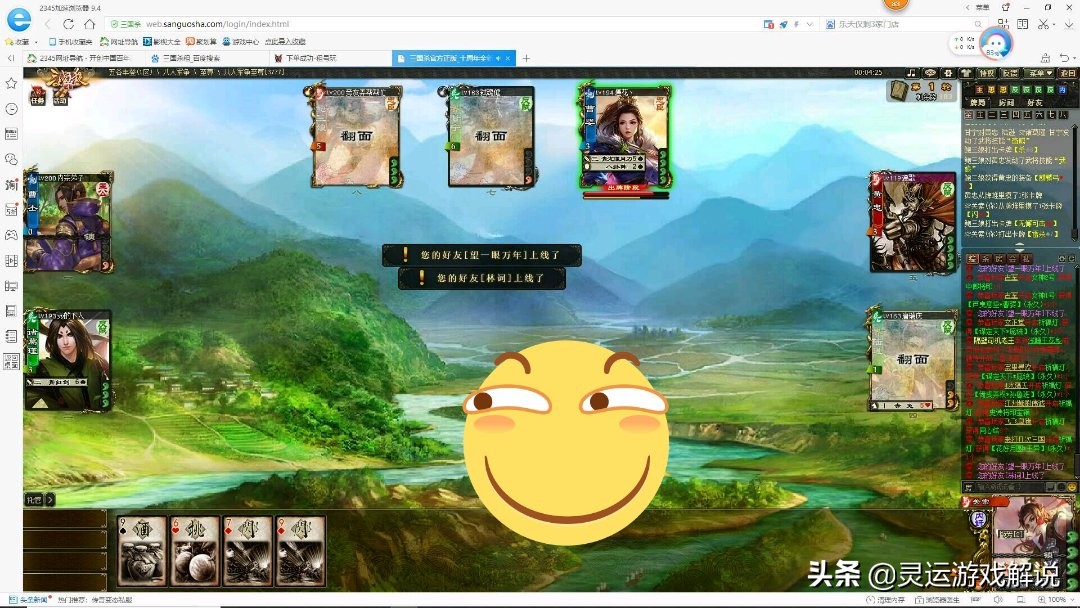Open the sidebar game controller icon

(x=11, y=235)
